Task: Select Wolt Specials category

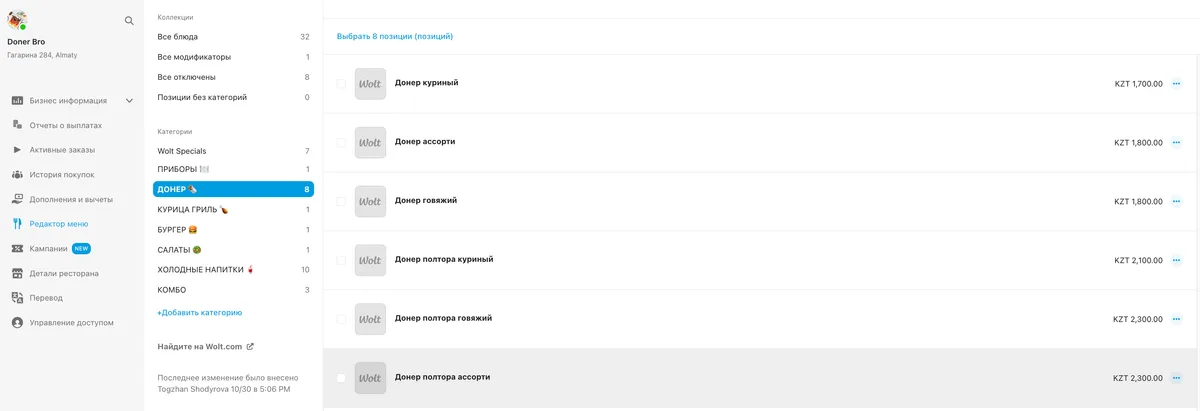Action: (233, 151)
